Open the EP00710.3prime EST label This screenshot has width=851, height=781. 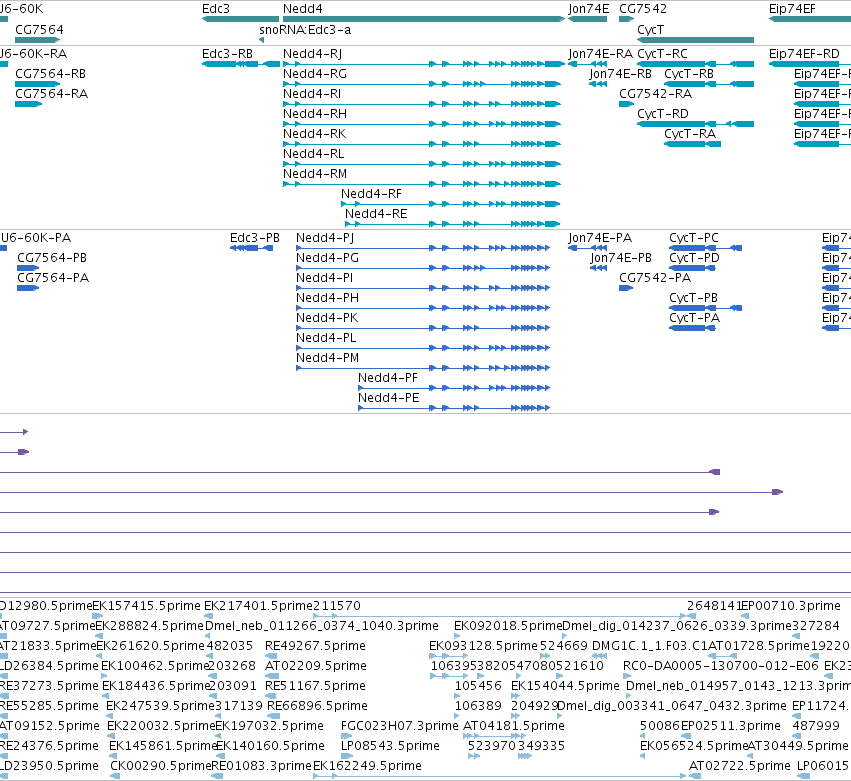click(x=791, y=606)
